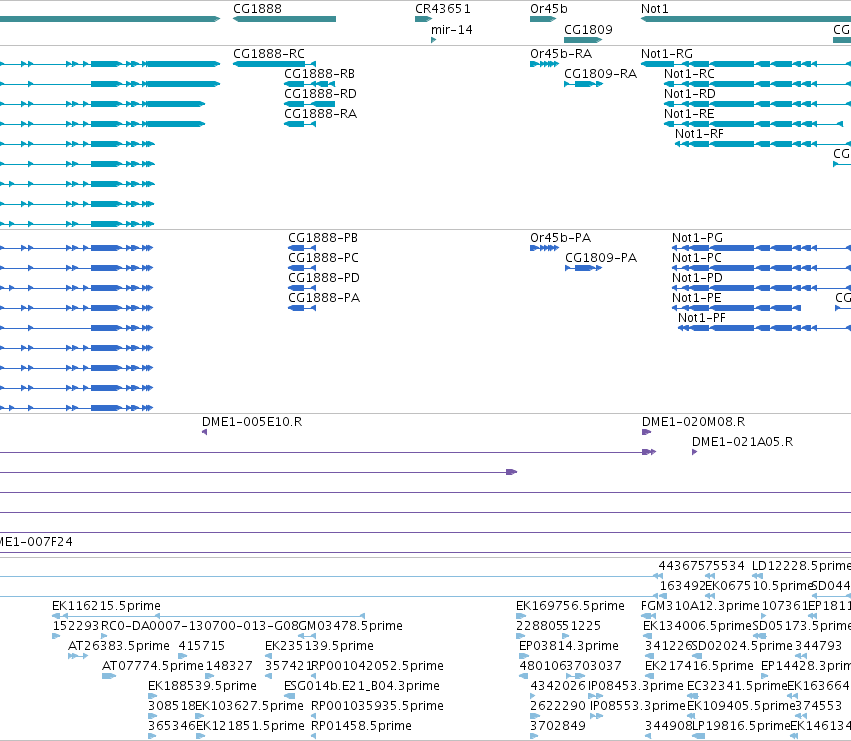Viewport: 851px width, 741px height.
Task: Click the Not1-PF label
Action: 702,318
